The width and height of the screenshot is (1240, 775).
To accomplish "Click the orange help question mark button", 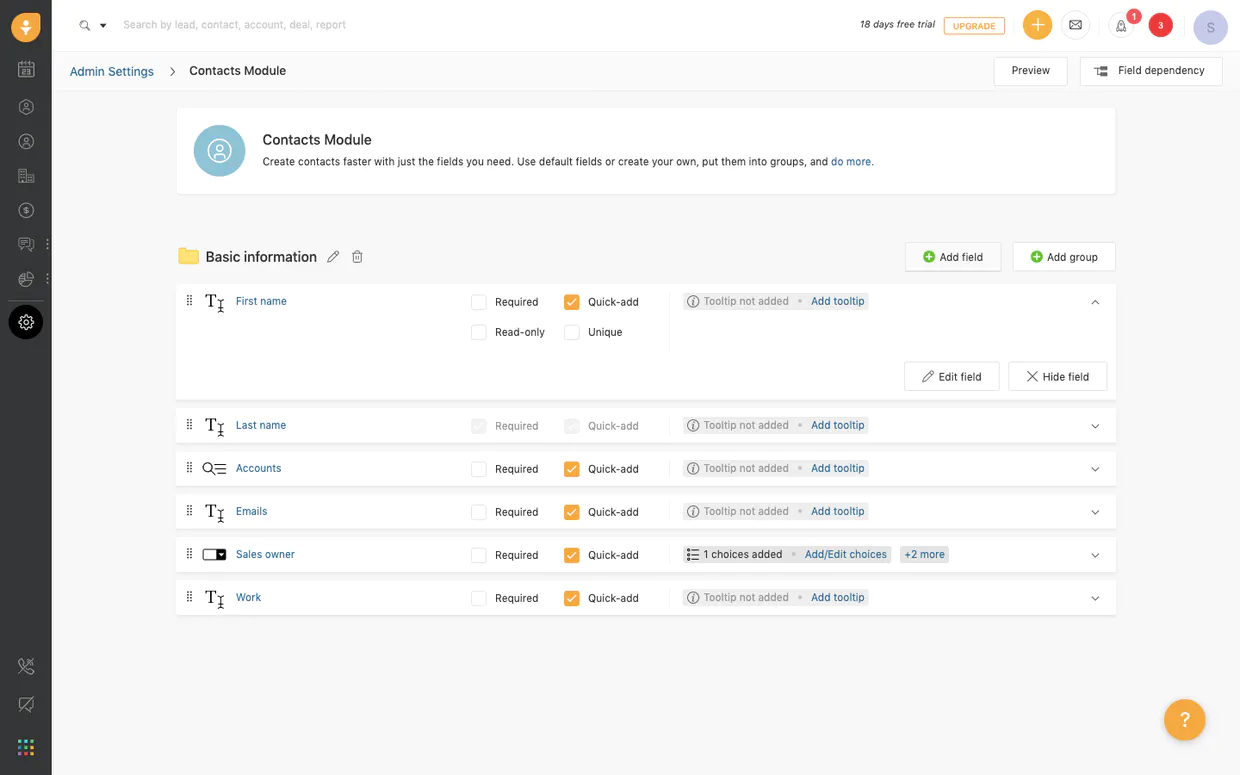I will (x=1184, y=719).
